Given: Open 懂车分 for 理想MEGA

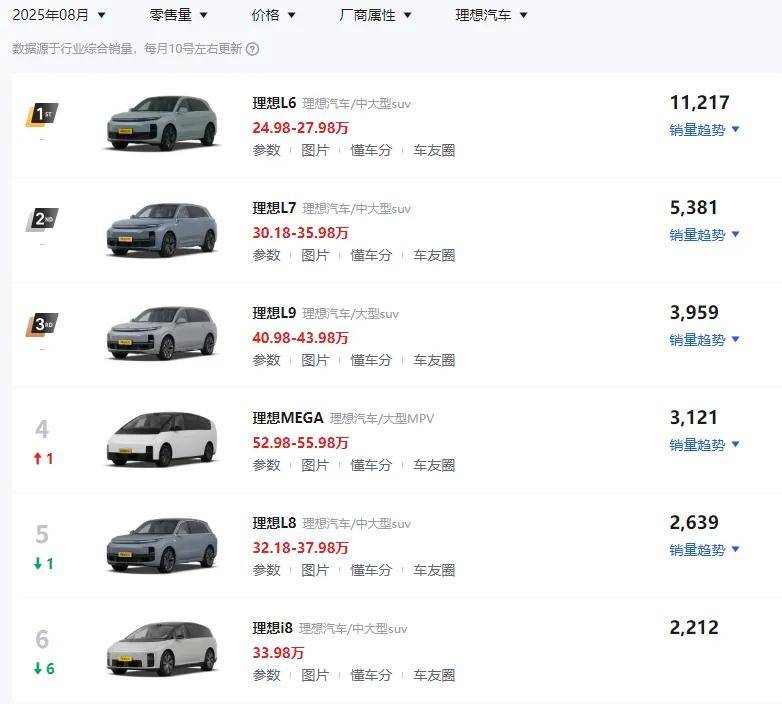Looking at the screenshot, I should click(x=371, y=465).
